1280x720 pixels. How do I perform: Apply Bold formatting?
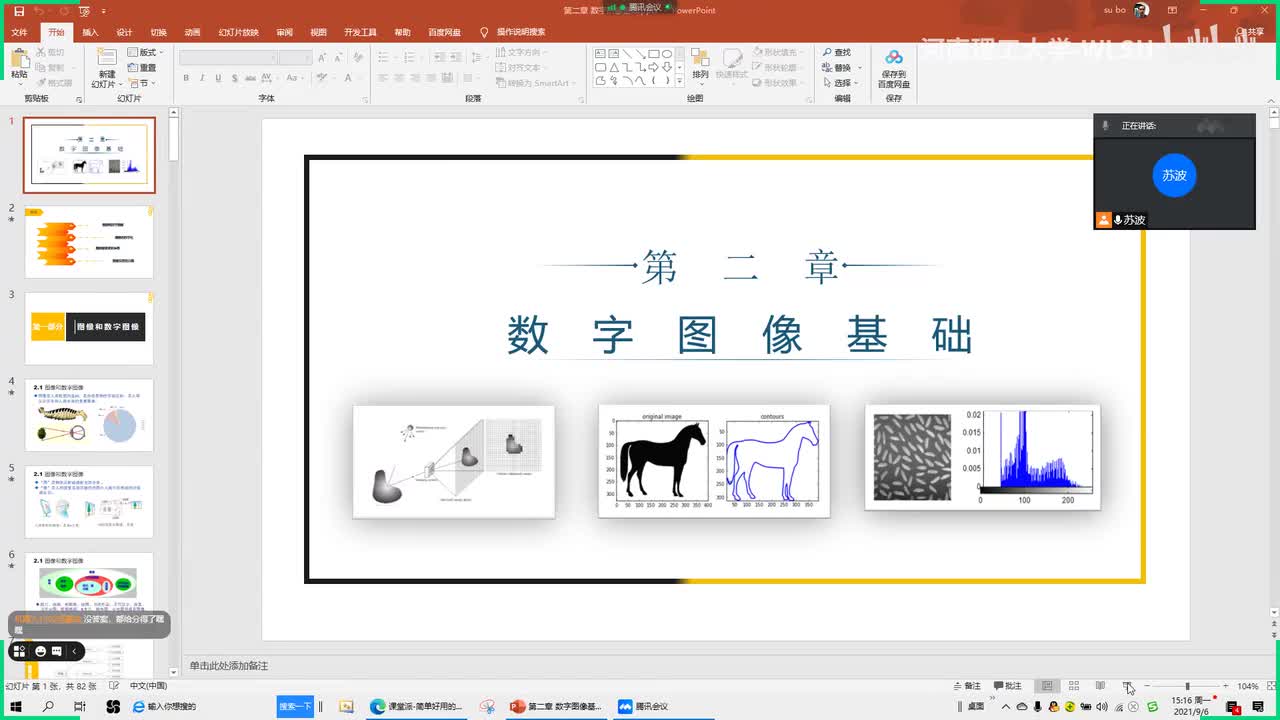(187, 78)
